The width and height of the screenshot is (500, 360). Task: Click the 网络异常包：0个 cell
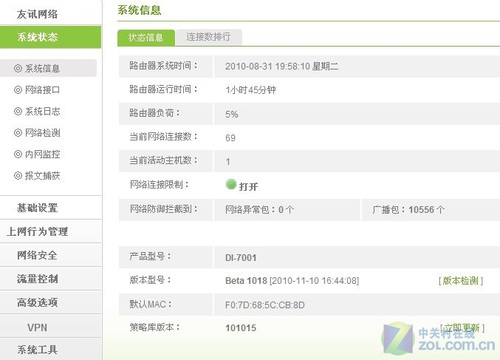tap(287, 210)
